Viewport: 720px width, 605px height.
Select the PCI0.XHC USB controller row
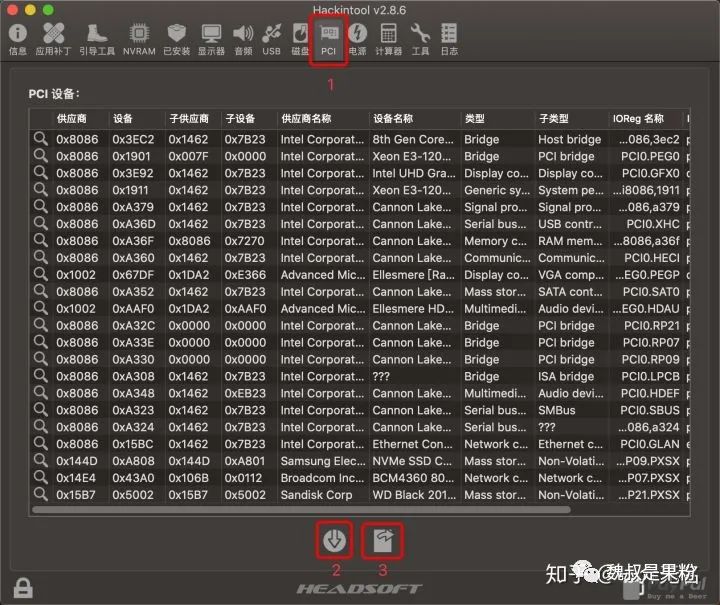[x=360, y=224]
